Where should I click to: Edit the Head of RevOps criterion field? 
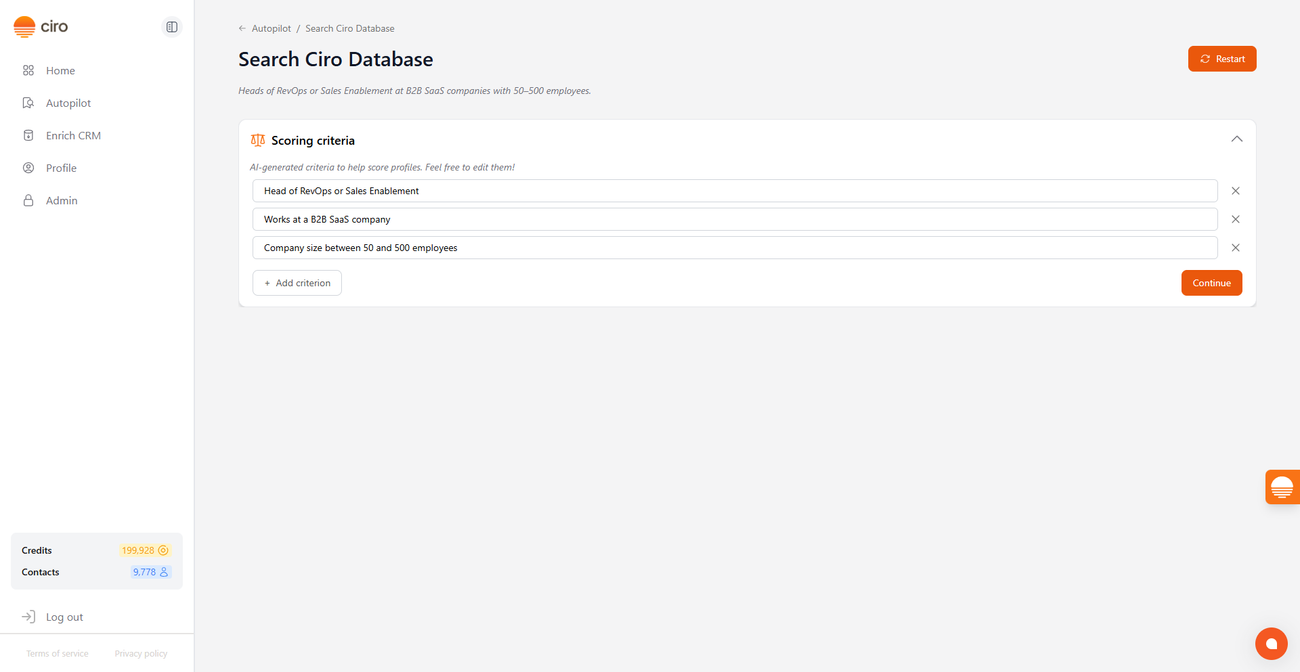pos(734,191)
